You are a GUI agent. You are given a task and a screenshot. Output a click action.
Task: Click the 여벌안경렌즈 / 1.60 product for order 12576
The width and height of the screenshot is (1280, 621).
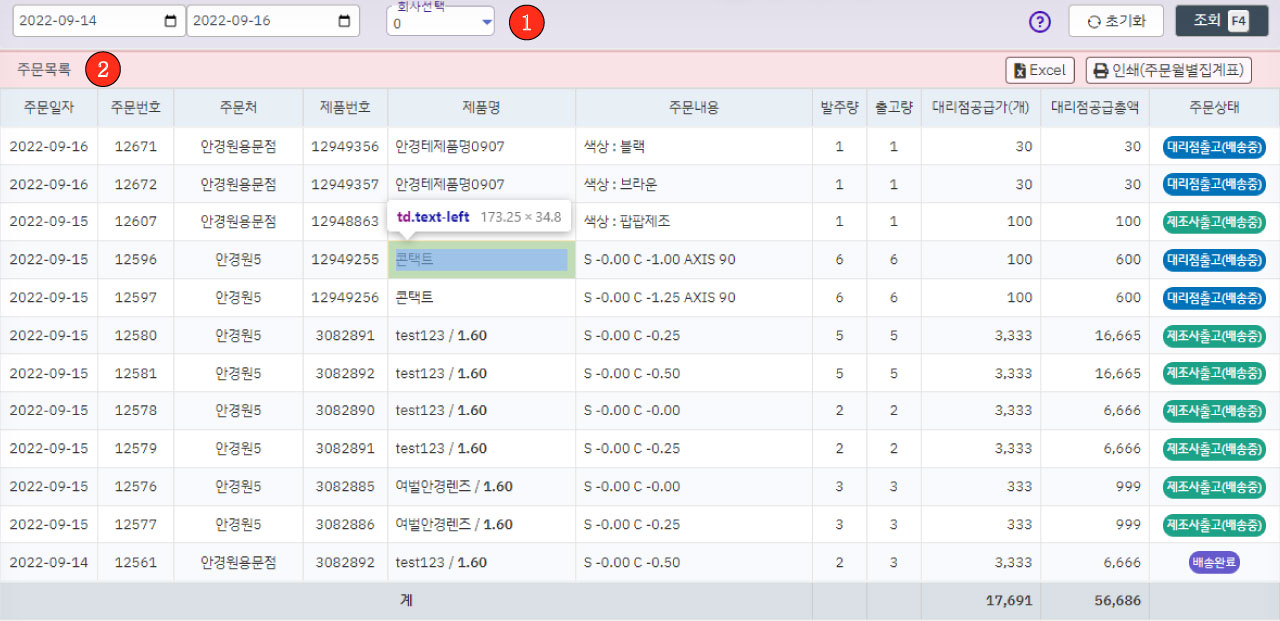(454, 487)
